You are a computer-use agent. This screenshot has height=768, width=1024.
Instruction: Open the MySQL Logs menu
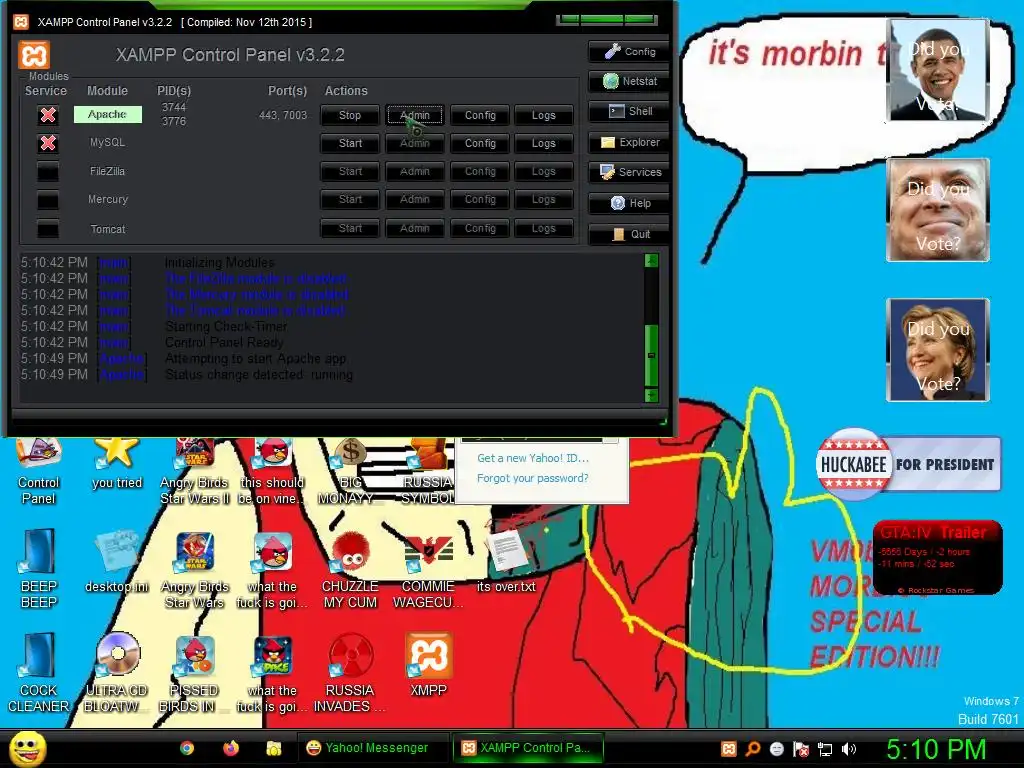pyautogui.click(x=543, y=143)
